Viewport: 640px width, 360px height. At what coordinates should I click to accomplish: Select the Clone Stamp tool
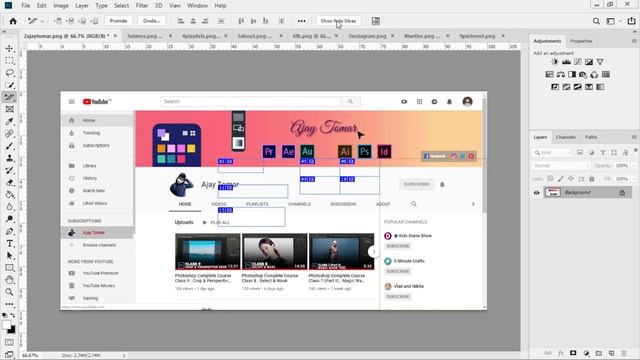click(9, 158)
